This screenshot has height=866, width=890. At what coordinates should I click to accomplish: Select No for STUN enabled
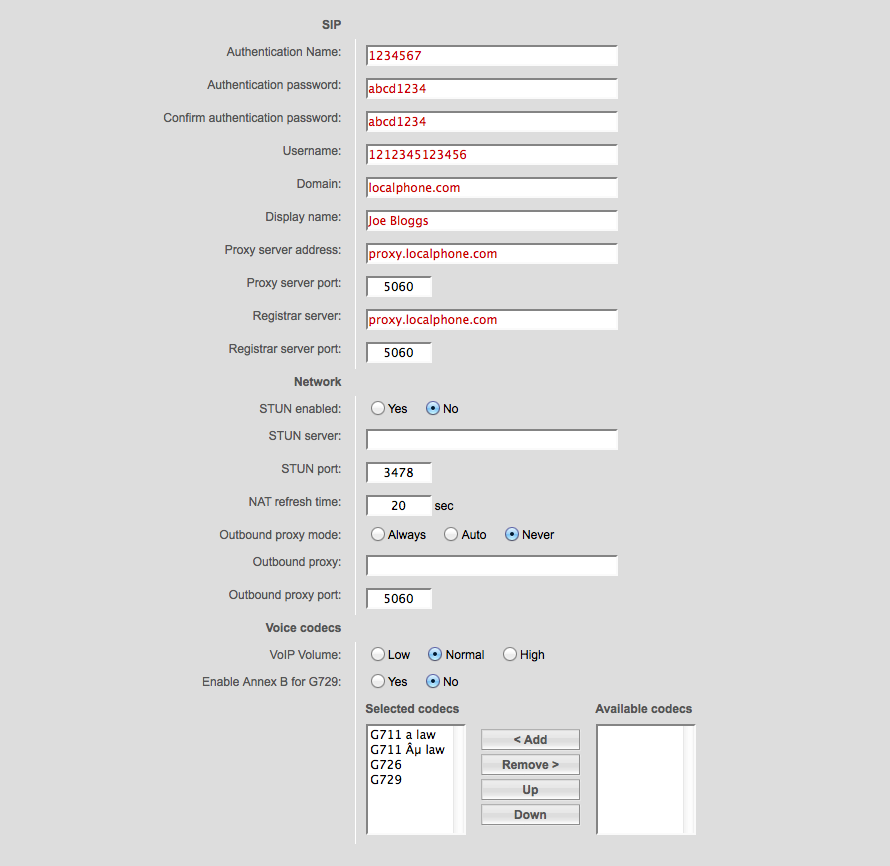pyautogui.click(x=433, y=409)
